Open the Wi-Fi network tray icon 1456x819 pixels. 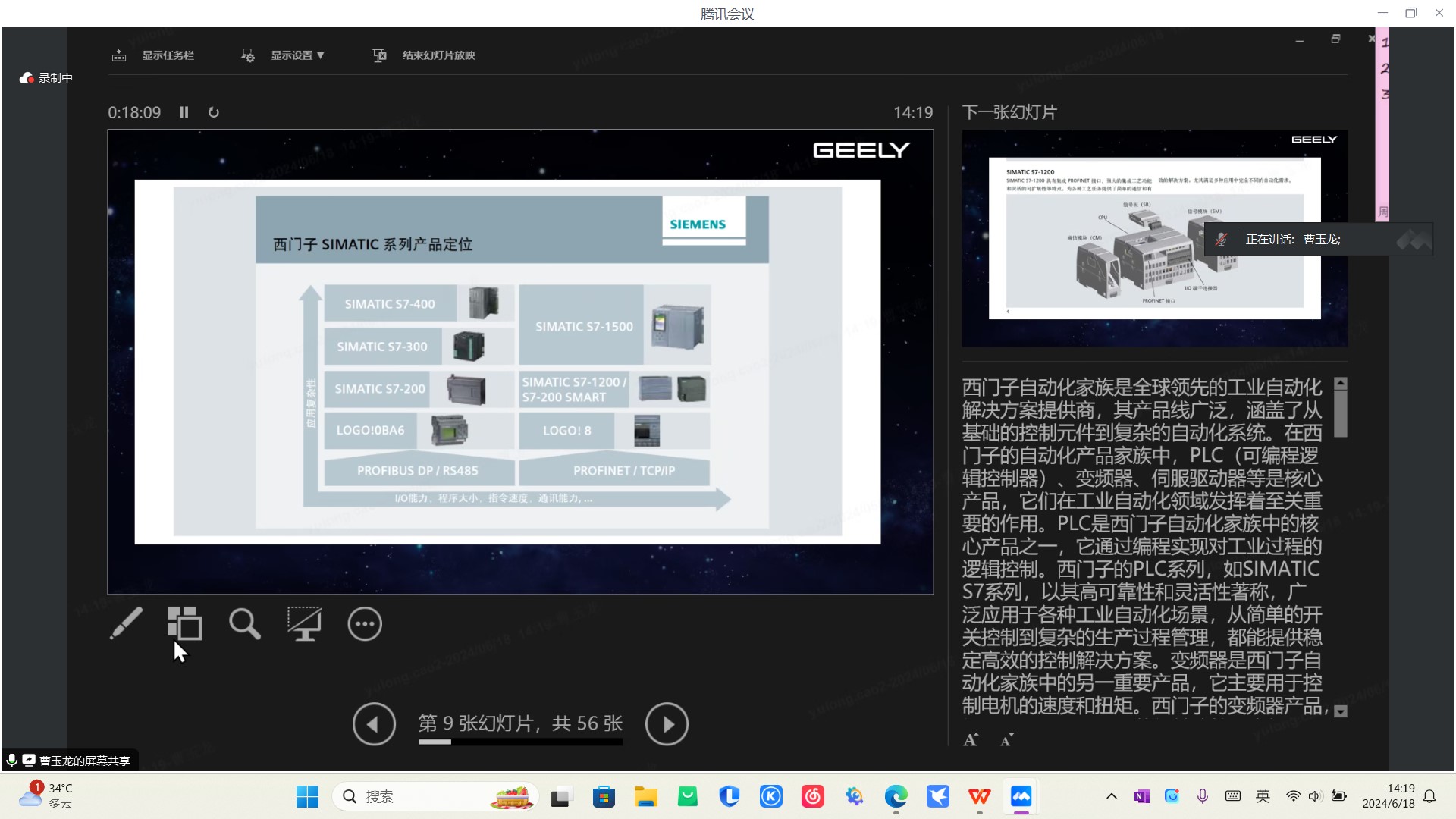click(x=1293, y=796)
